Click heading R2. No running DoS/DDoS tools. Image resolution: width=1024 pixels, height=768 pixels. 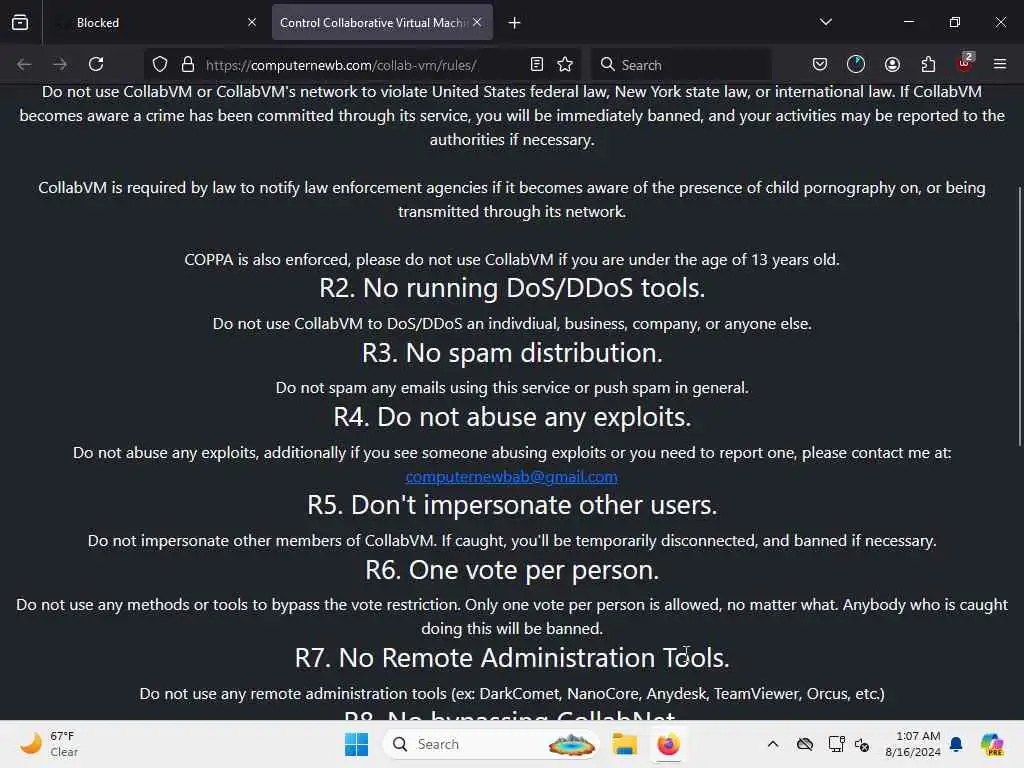pyautogui.click(x=512, y=288)
